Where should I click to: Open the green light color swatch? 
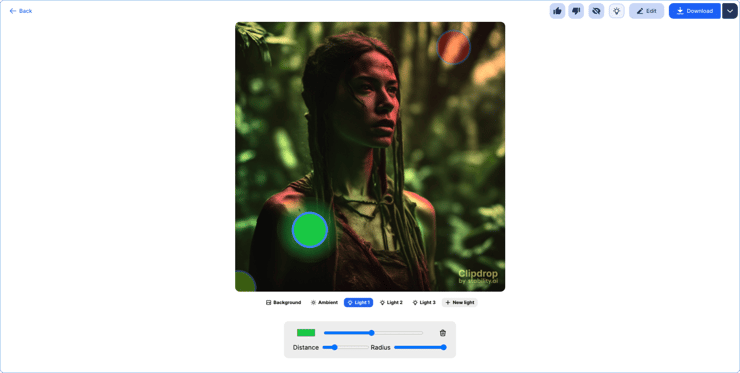[x=306, y=333]
